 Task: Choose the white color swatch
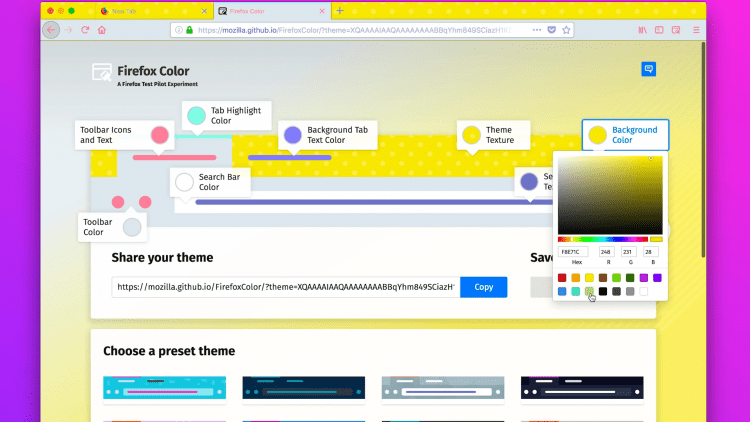pyautogui.click(x=644, y=291)
